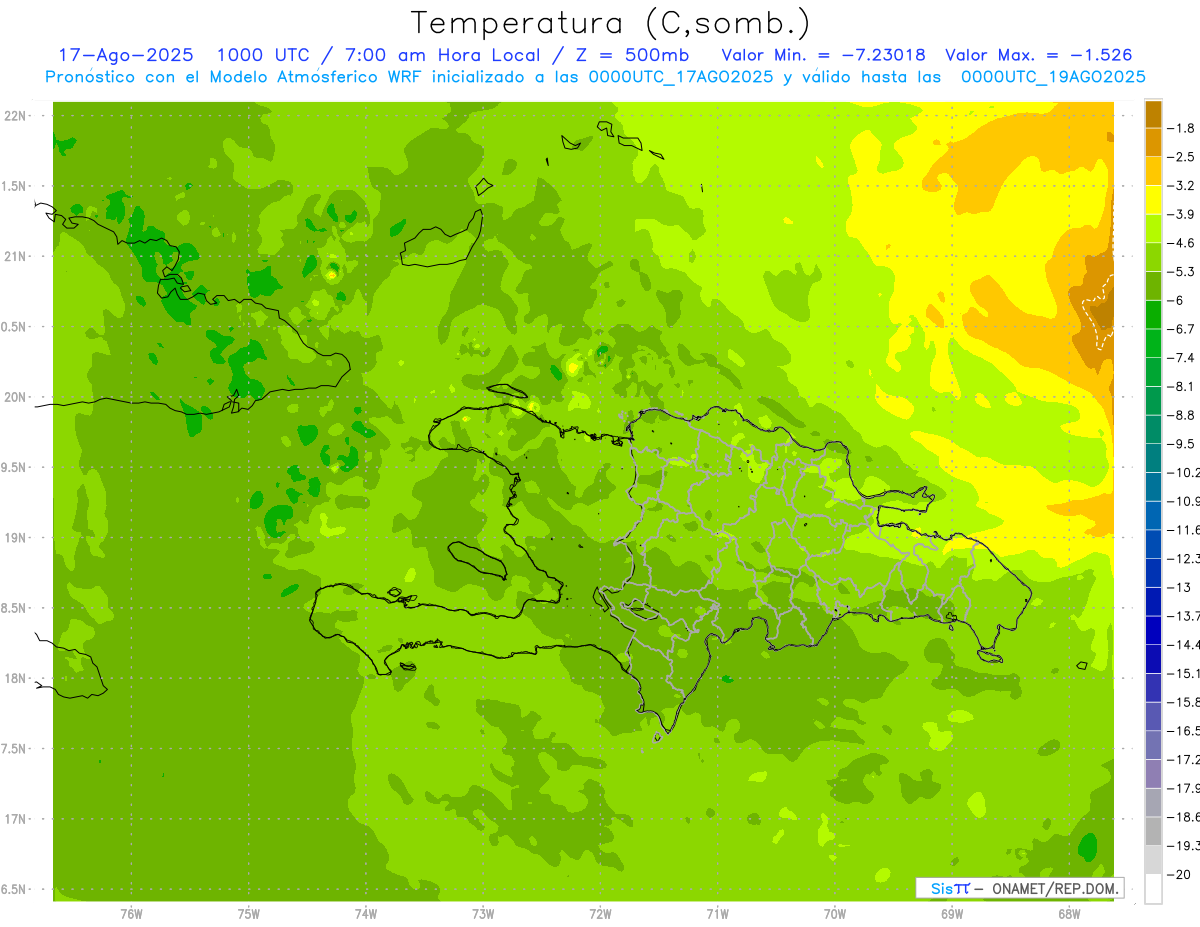Click the '1000 UTC' time text
Screen dimensions: 1200x927
pos(263,55)
